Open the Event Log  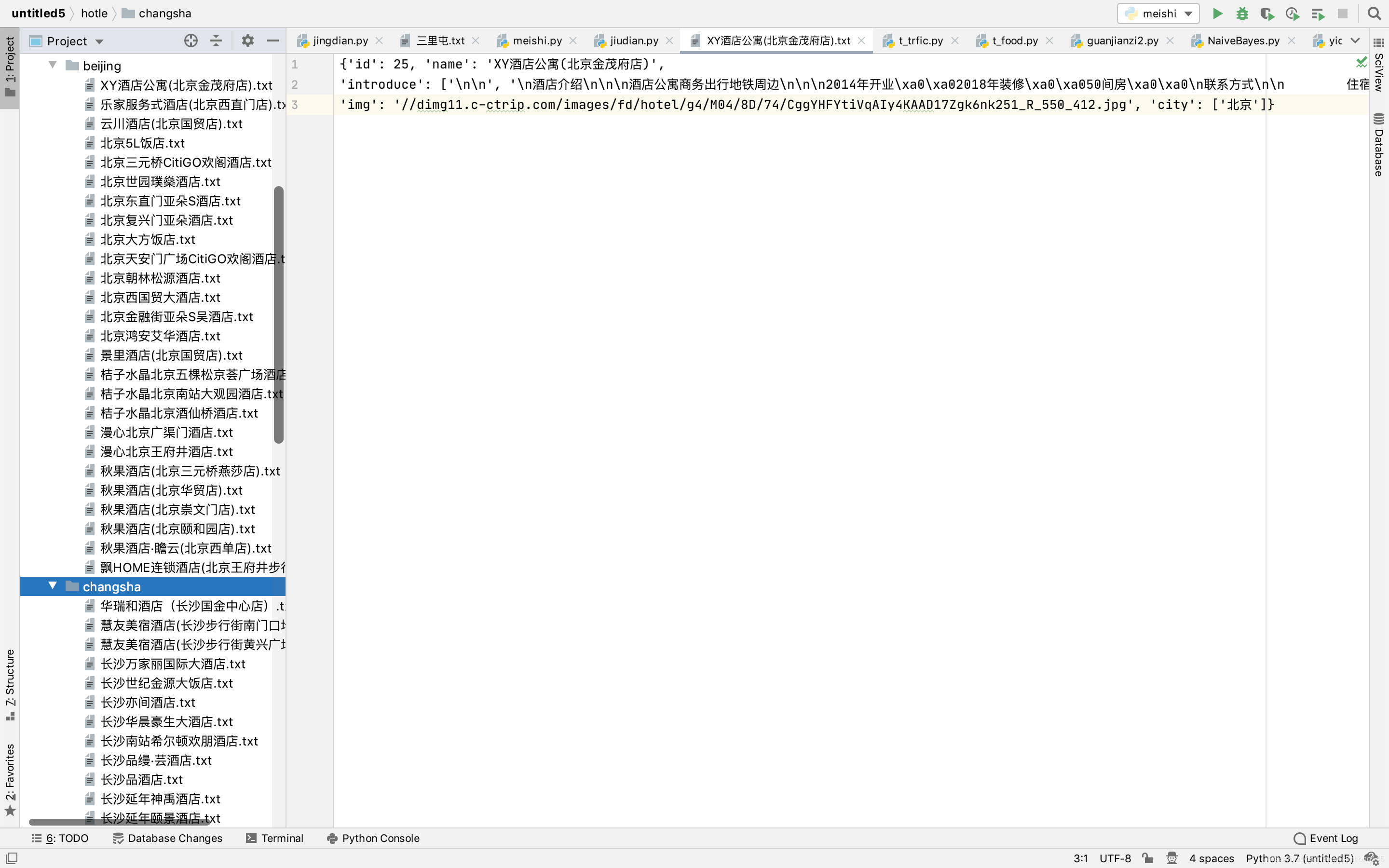(1326, 838)
